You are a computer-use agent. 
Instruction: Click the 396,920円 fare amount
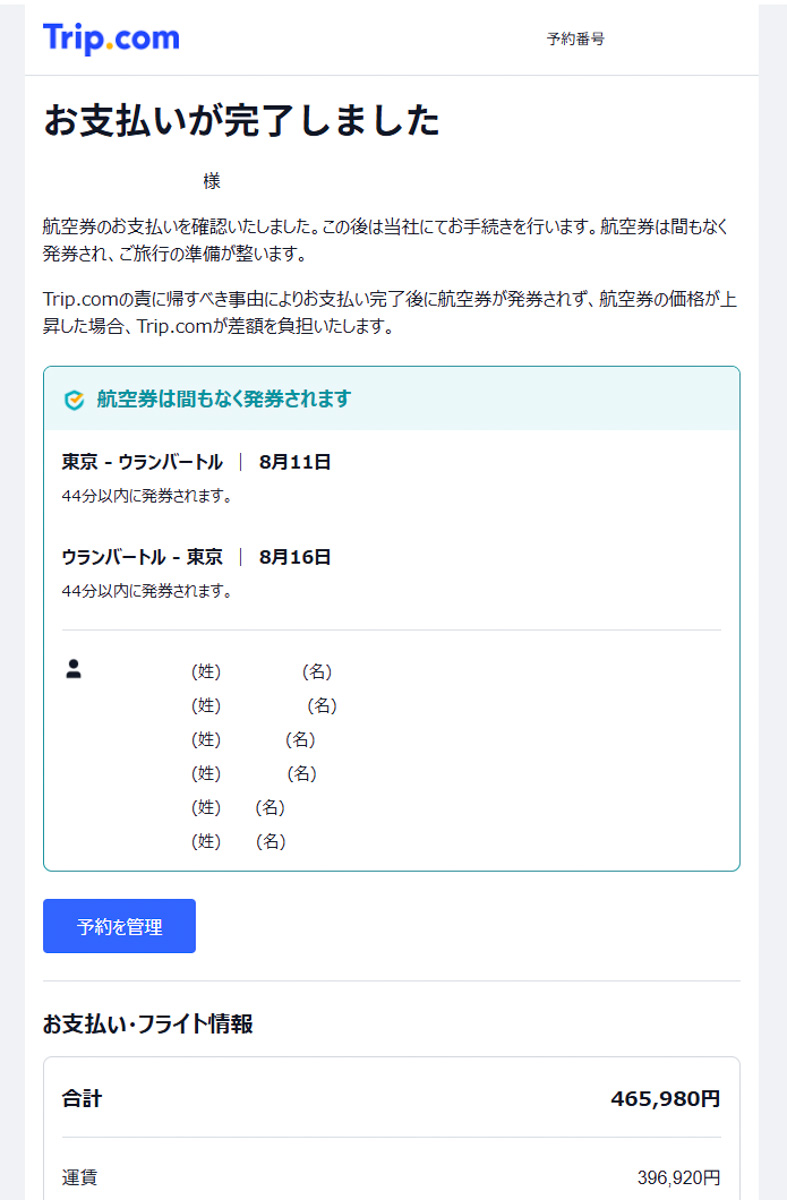click(679, 1177)
